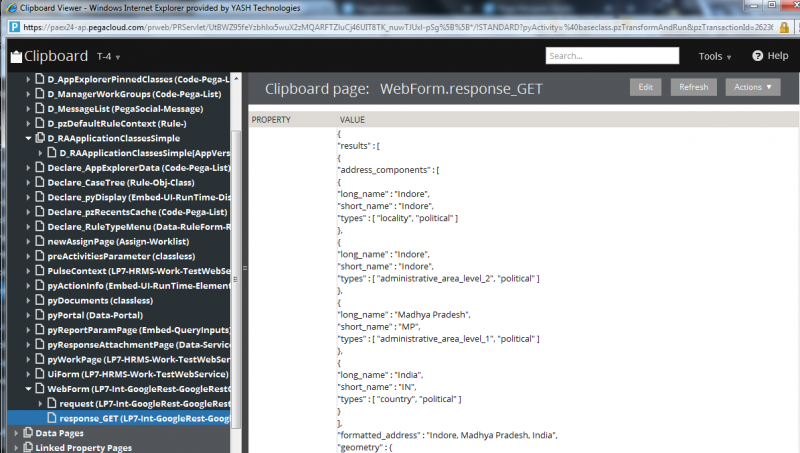
Task: Click the Pega site favicon in address bar
Action: pyautogui.click(x=14, y=27)
